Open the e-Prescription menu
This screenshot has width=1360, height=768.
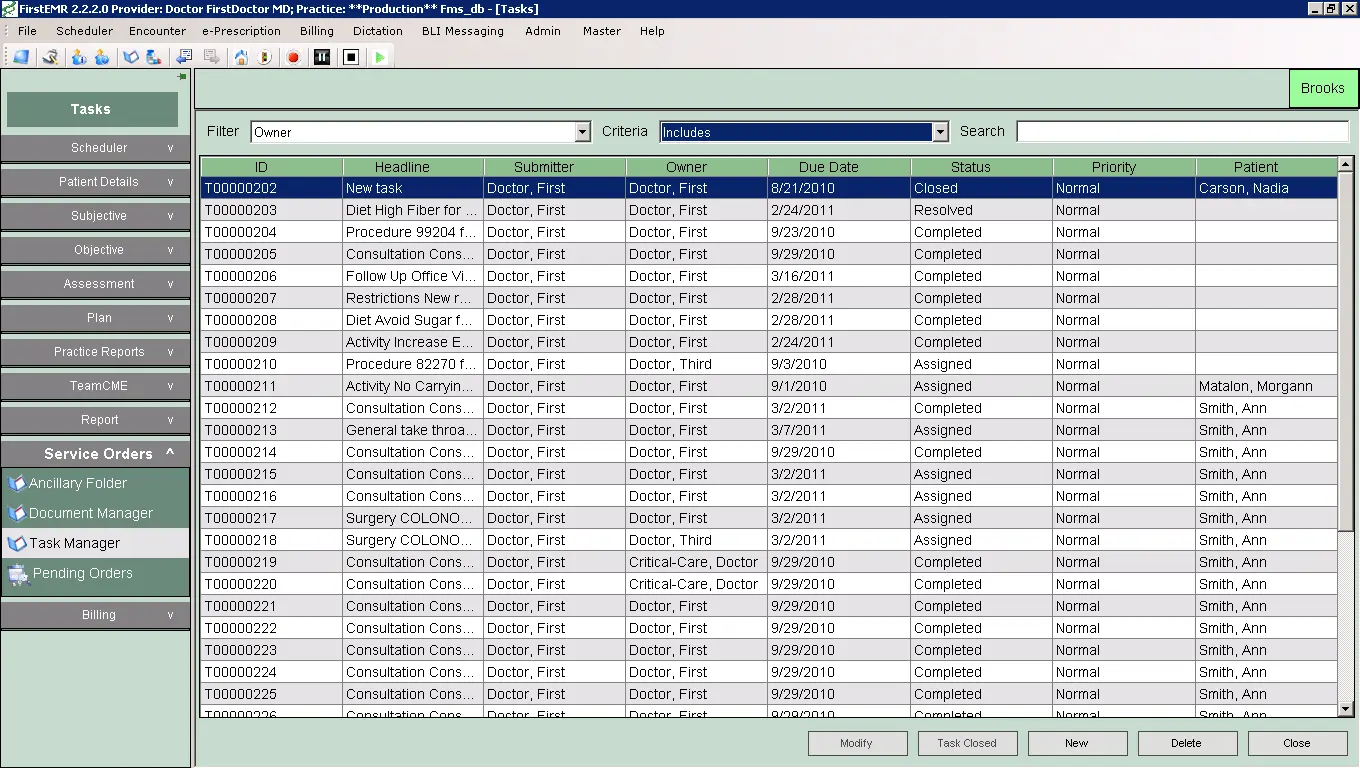240,31
